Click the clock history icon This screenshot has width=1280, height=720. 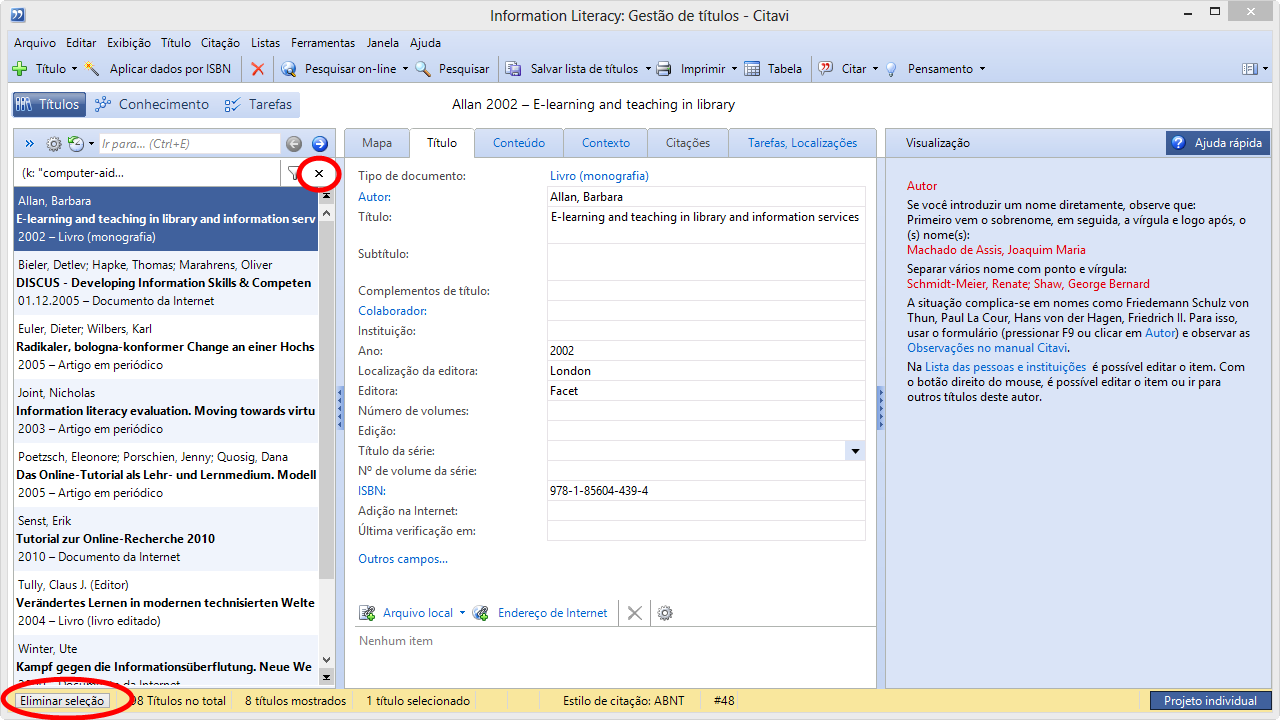[x=76, y=144]
